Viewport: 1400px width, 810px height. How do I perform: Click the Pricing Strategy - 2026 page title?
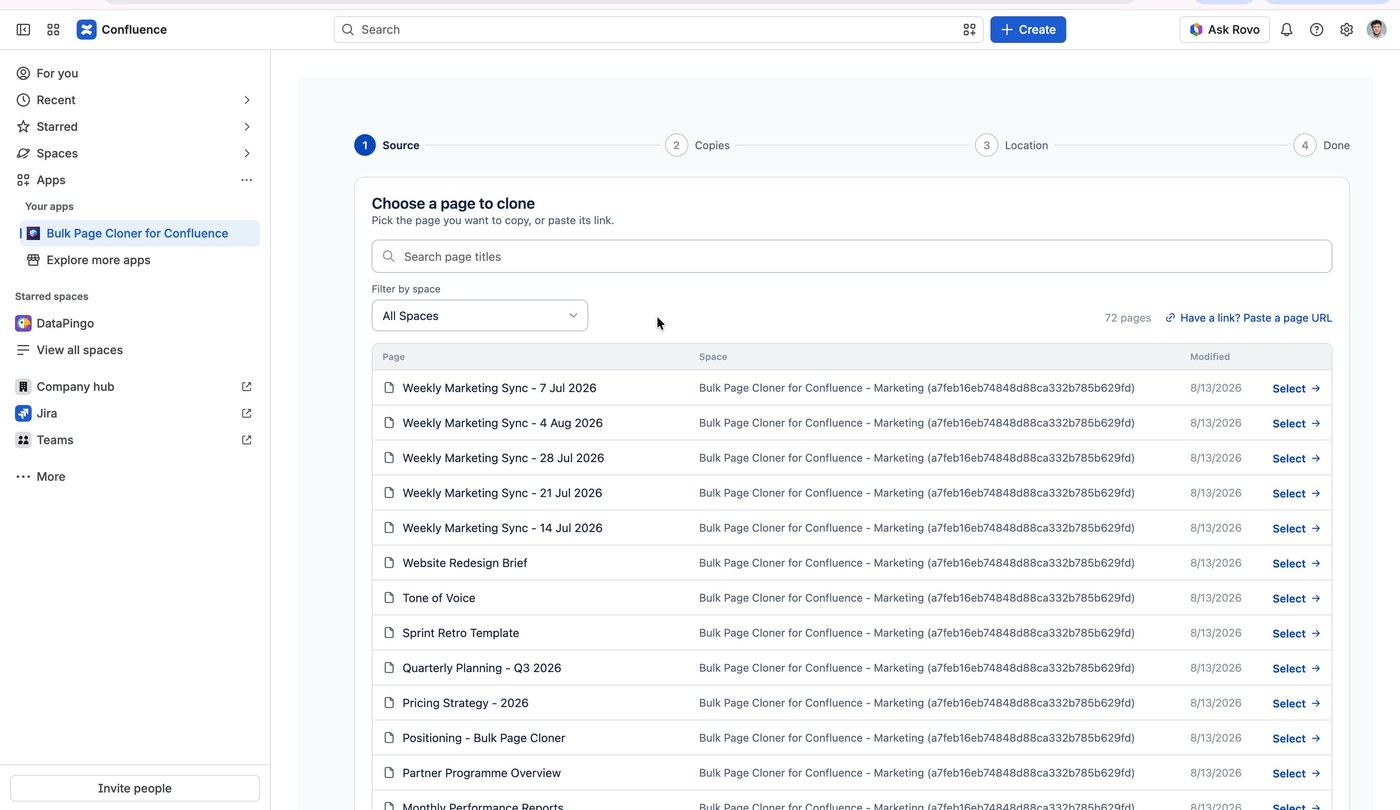(465, 703)
